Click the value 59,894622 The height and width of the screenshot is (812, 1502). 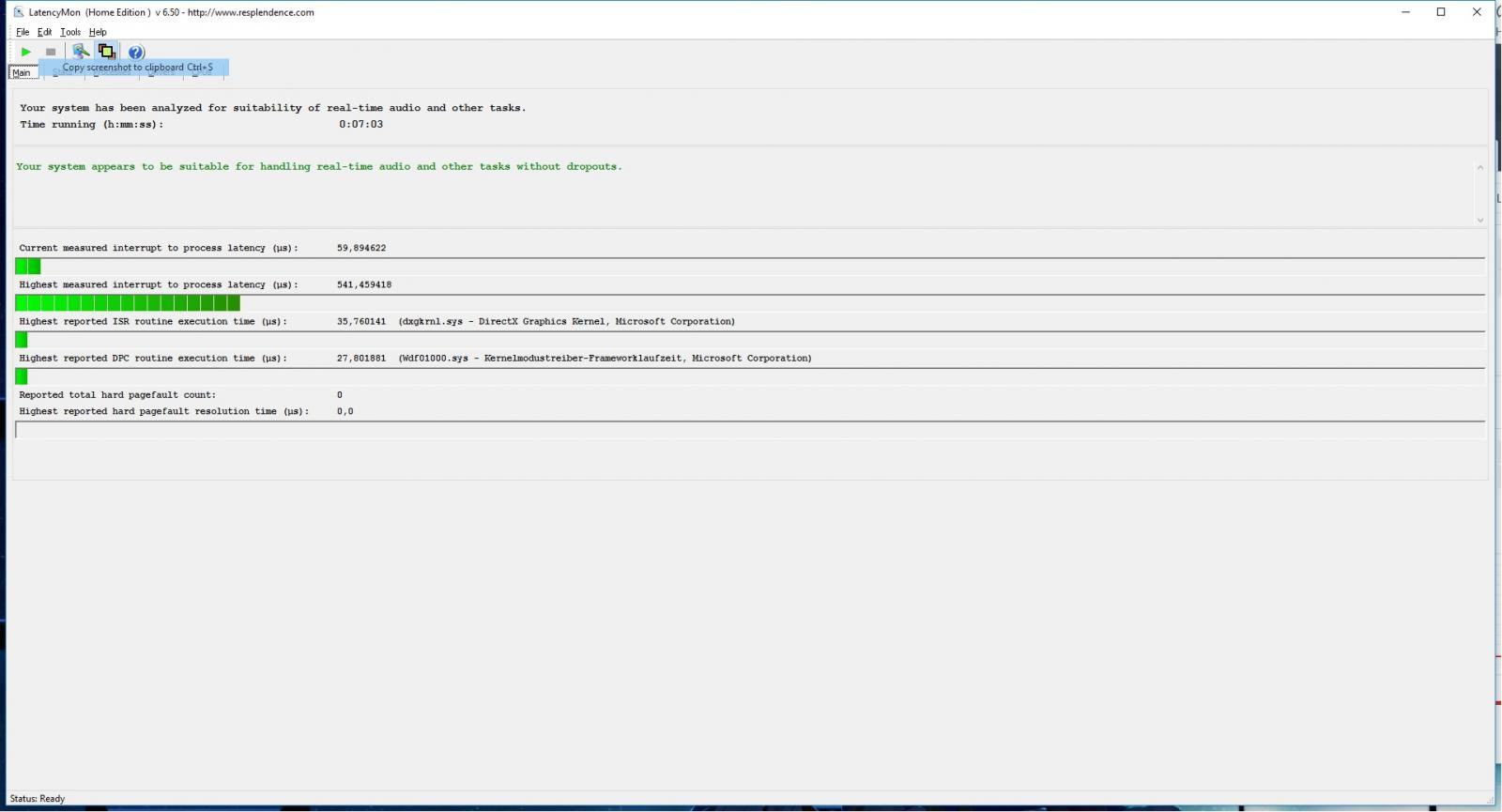coord(361,248)
